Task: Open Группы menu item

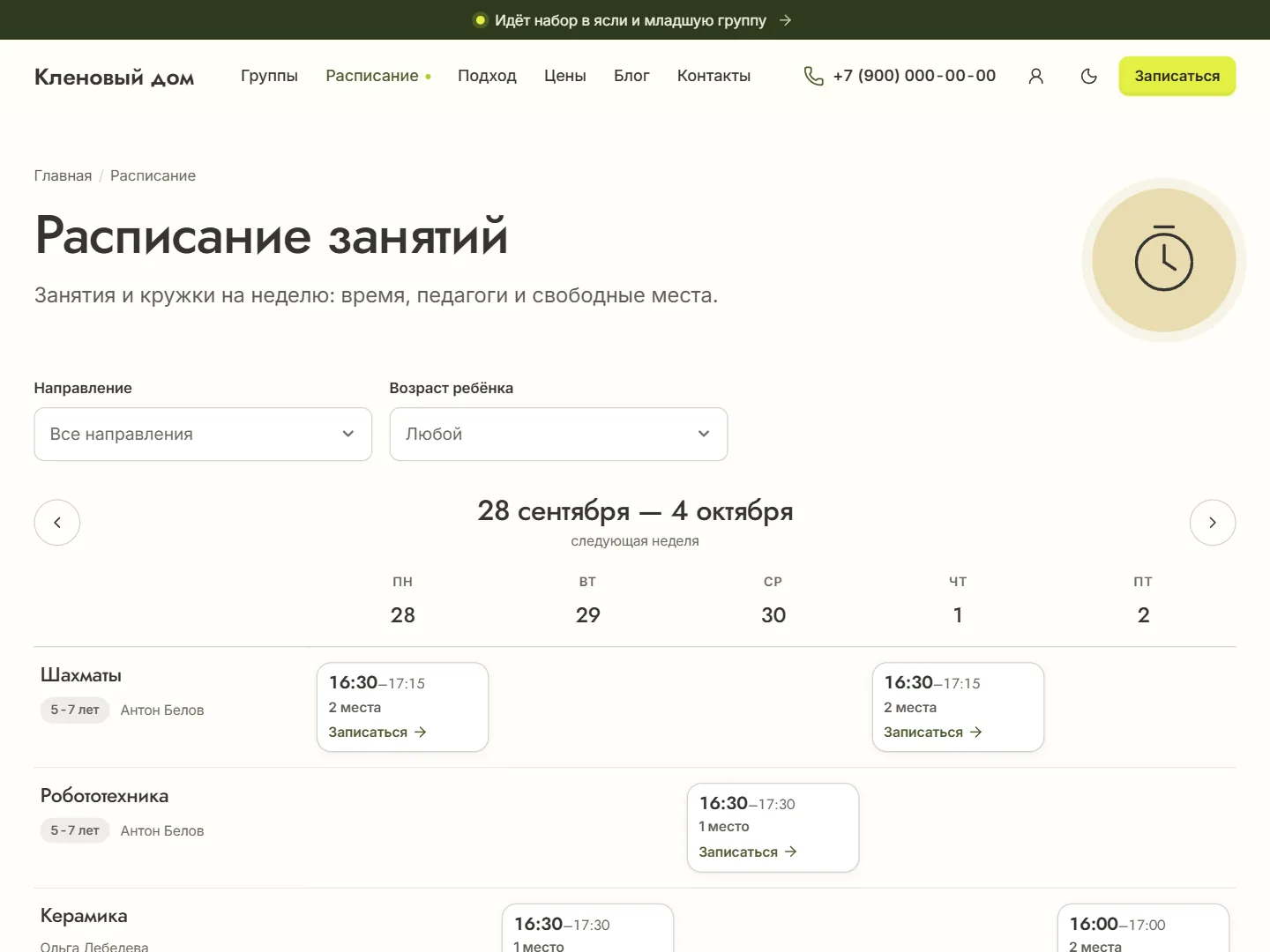Action: 269,76
